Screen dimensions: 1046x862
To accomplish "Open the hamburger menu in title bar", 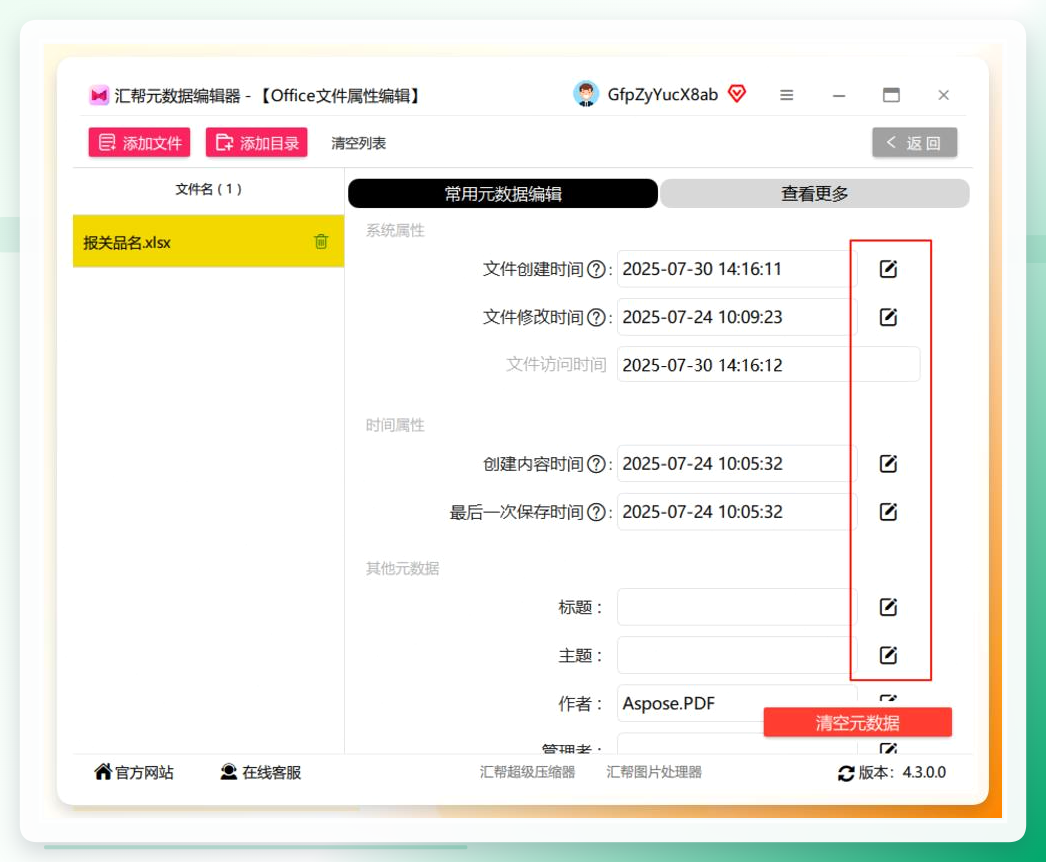I will [787, 95].
